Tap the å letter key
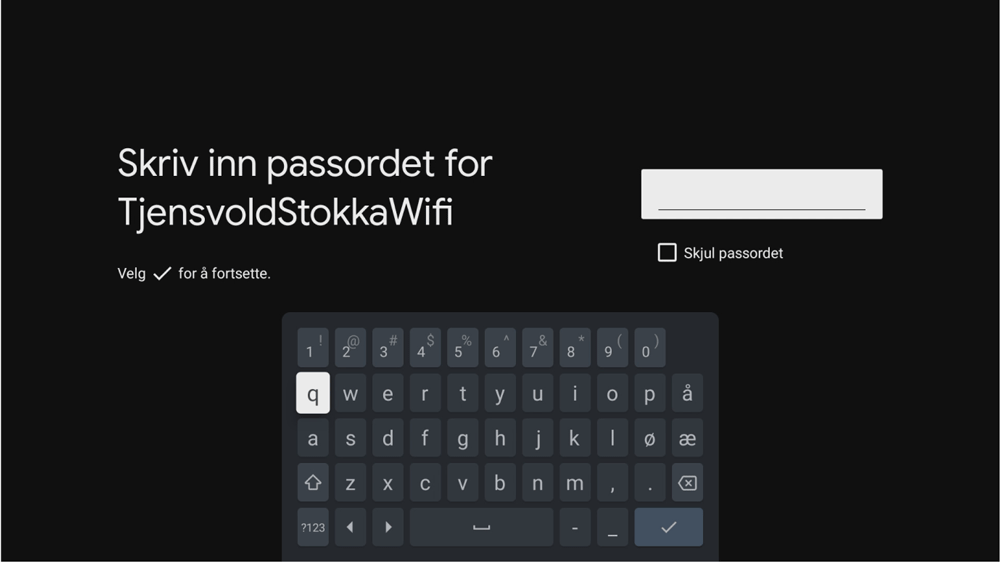This screenshot has width=1000, height=562. coord(688,393)
